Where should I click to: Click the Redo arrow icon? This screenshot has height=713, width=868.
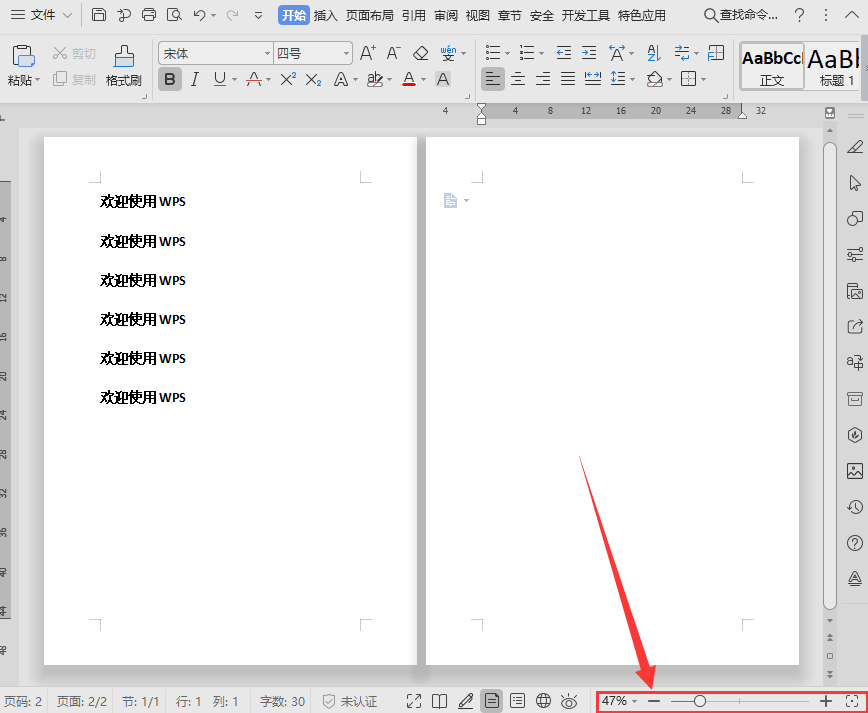point(232,15)
